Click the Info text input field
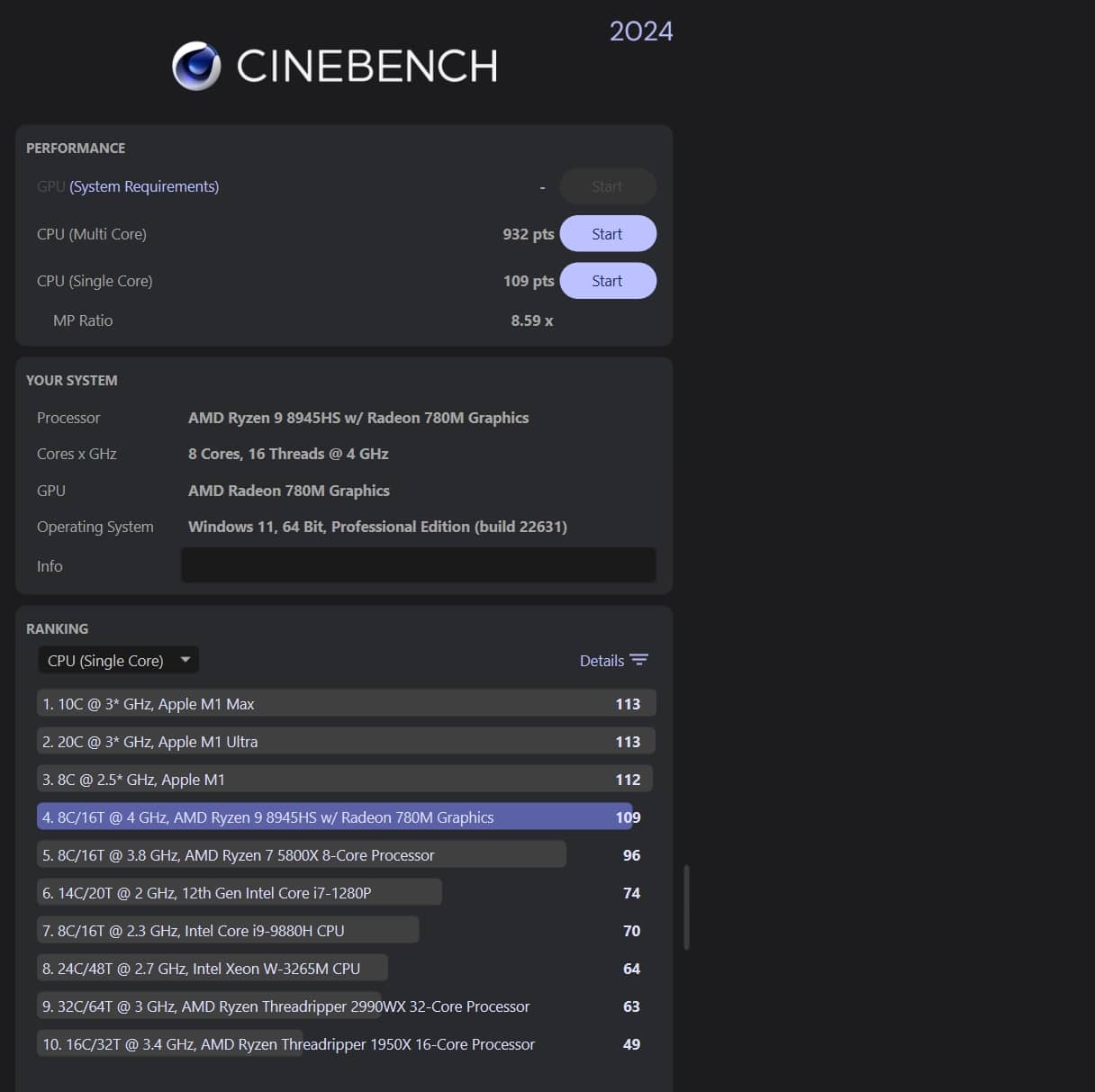 (418, 565)
